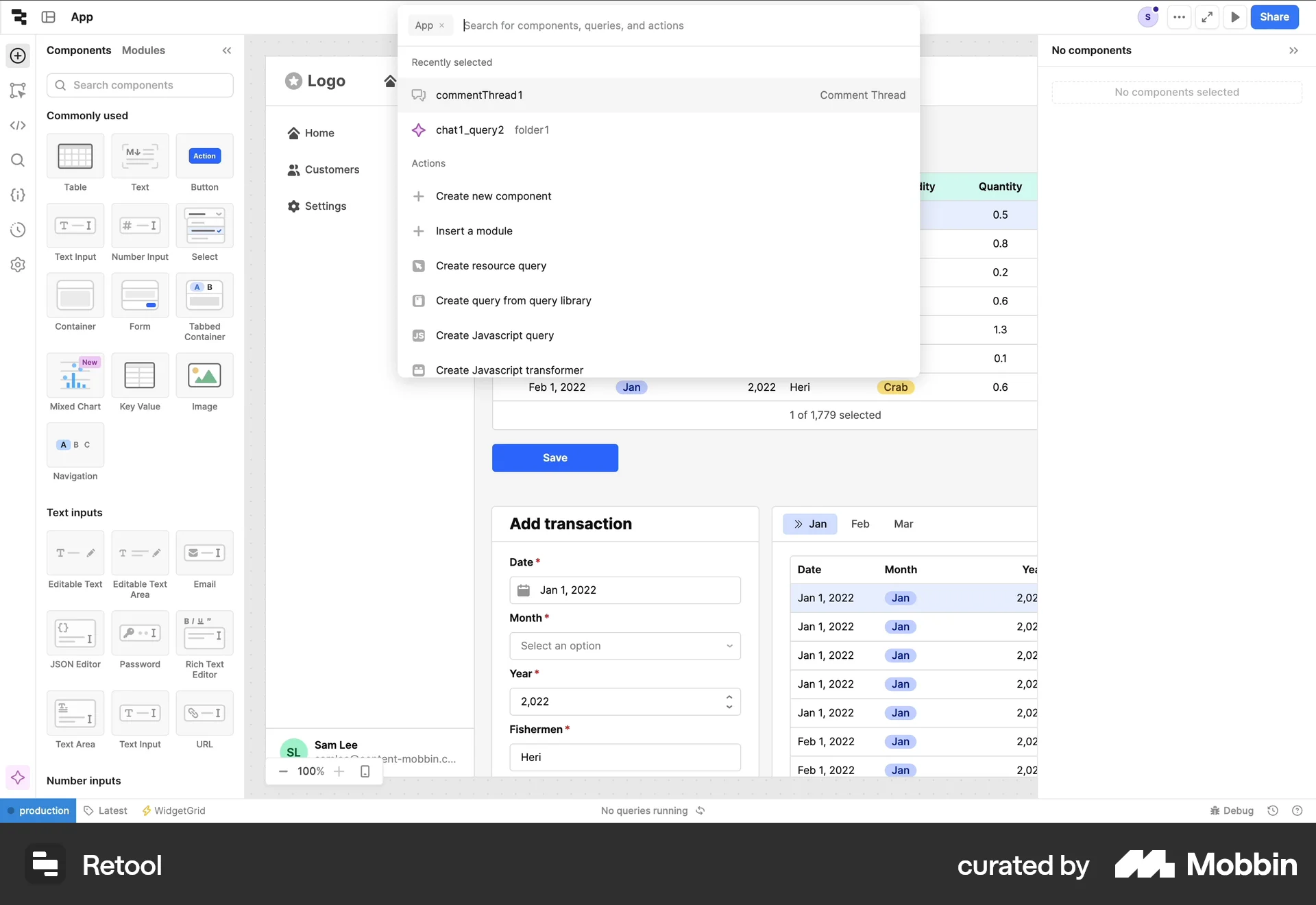Open the state browser curly-brace icon

click(18, 195)
